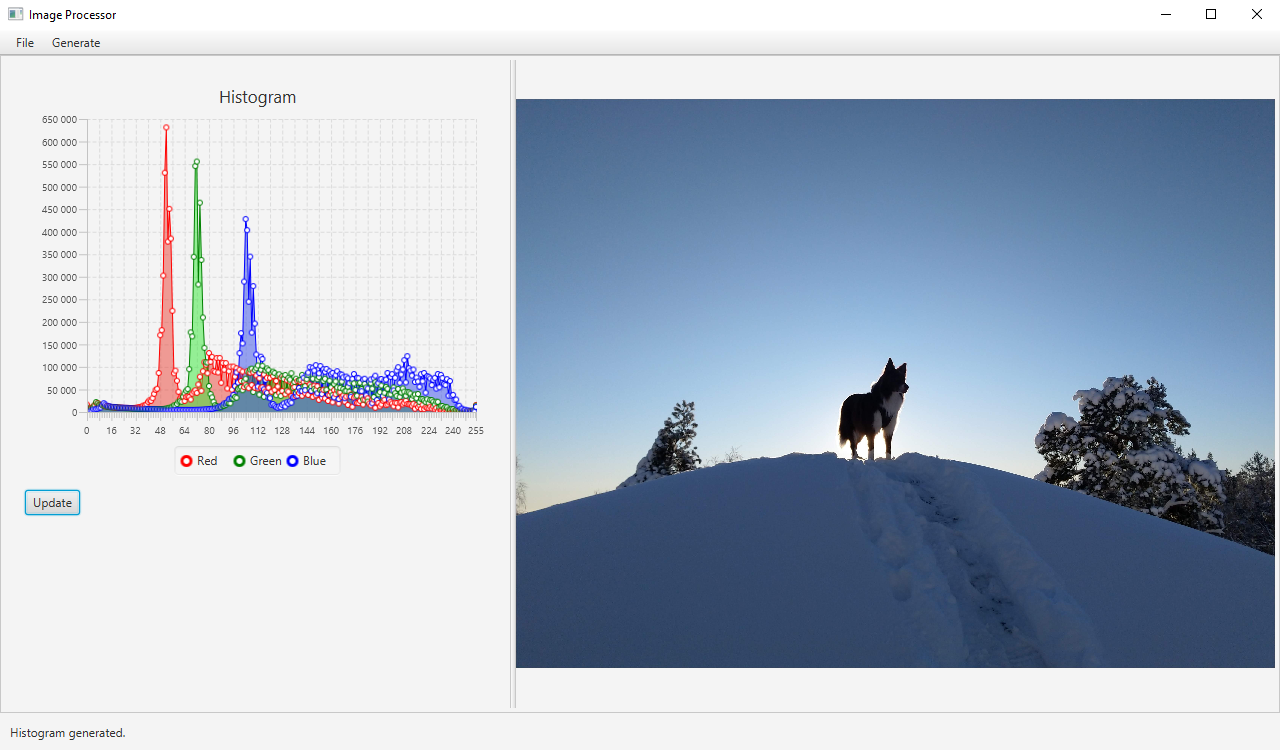Viewport: 1280px width, 750px height.
Task: Open the Generate menu
Action: [76, 43]
